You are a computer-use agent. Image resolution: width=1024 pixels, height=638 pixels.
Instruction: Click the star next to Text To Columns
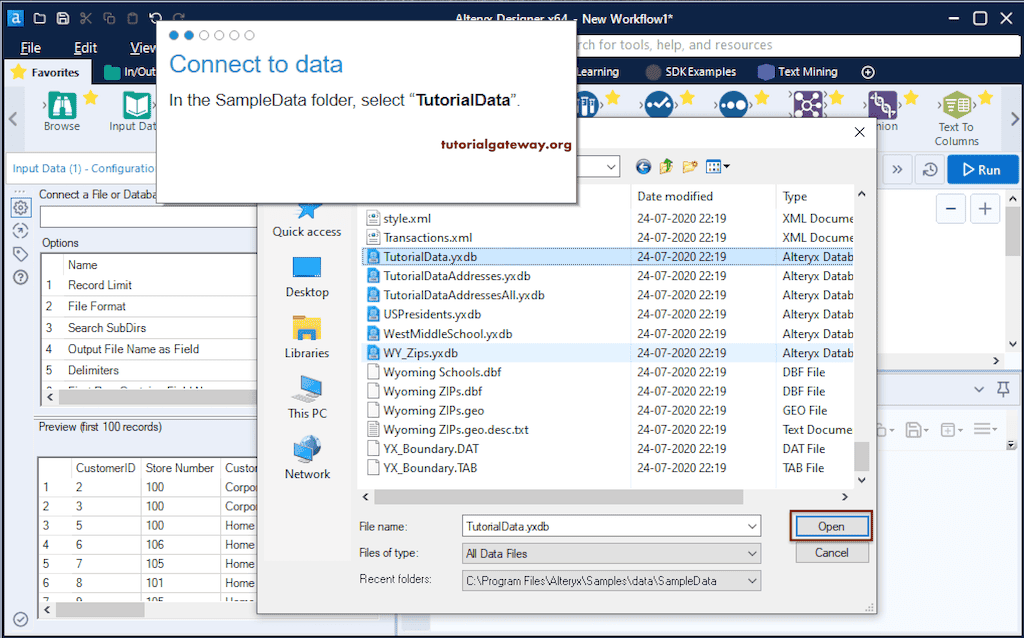(985, 98)
